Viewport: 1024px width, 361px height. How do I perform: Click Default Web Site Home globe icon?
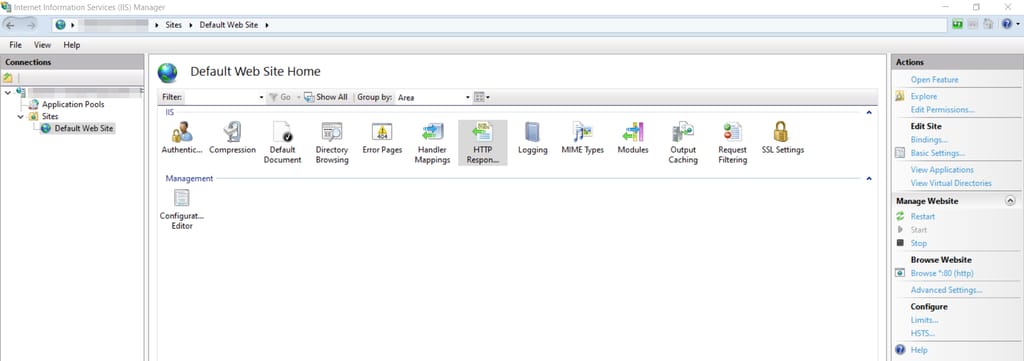click(x=168, y=72)
